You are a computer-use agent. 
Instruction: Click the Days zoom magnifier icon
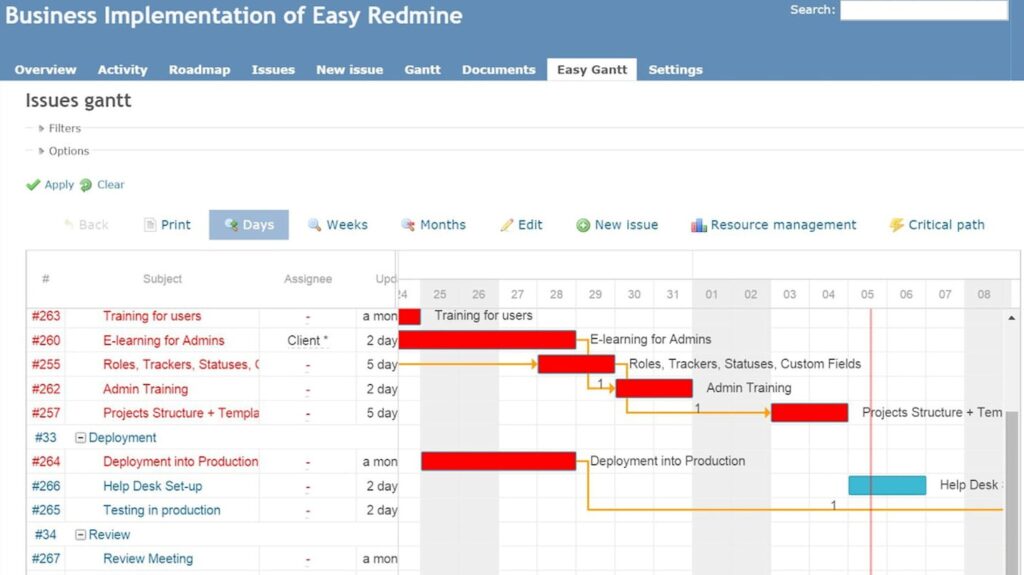pos(231,225)
